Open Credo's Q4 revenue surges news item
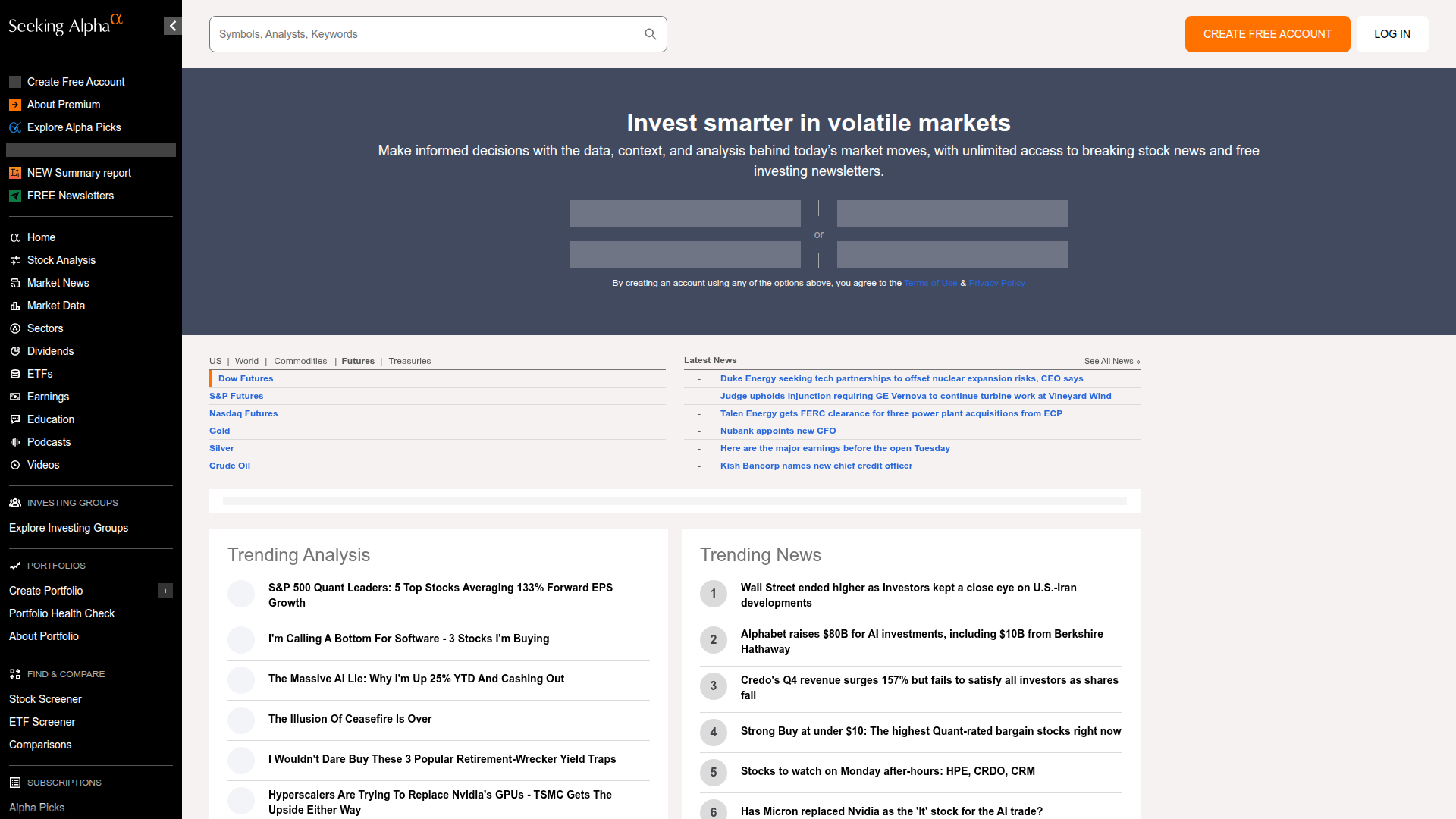The width and height of the screenshot is (1456, 819). point(930,688)
